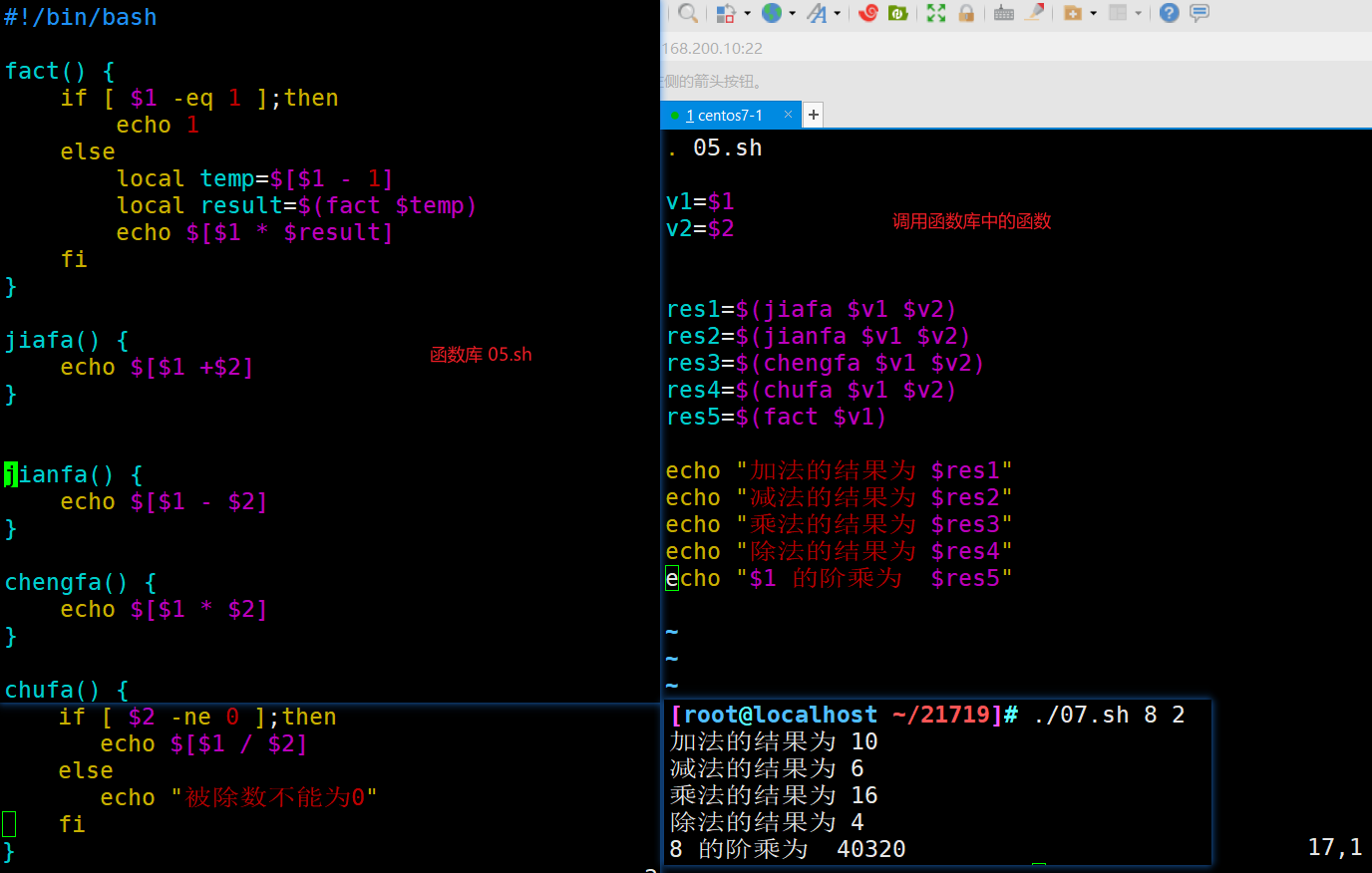Click the magnifier Find icon in toolbar

click(x=688, y=13)
